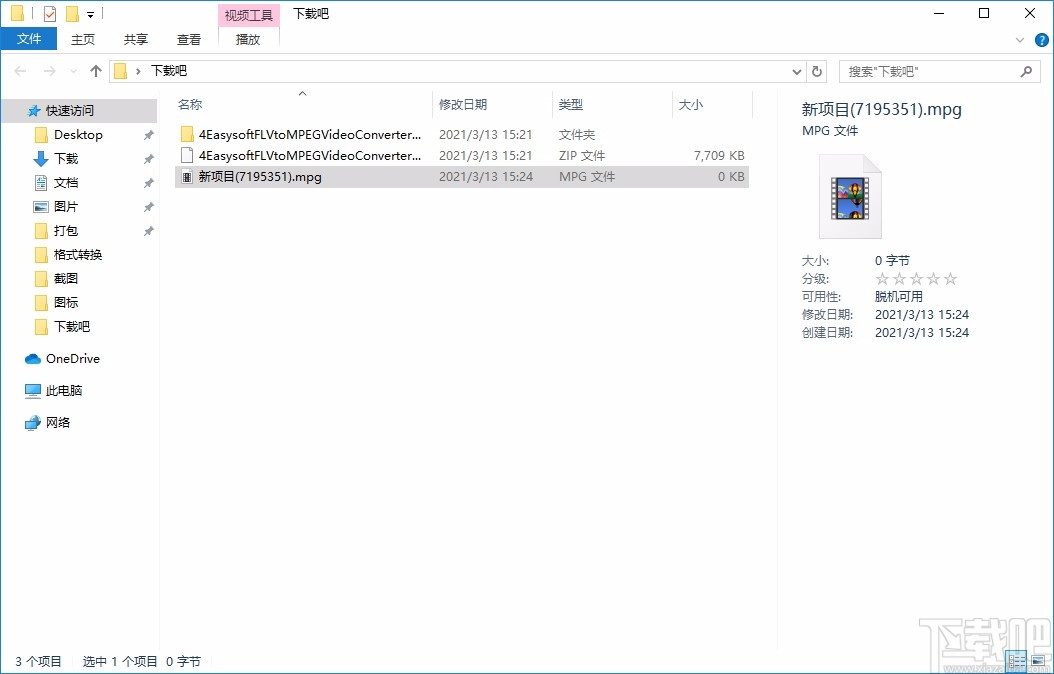Click the Back navigation arrow
The image size is (1054, 674).
(x=18, y=70)
